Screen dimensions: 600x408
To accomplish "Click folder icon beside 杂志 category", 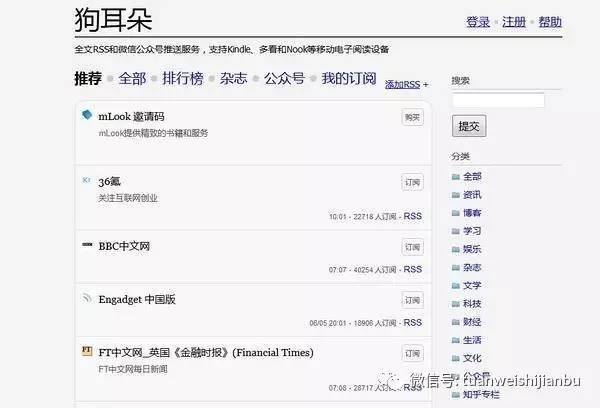I will pos(455,268).
